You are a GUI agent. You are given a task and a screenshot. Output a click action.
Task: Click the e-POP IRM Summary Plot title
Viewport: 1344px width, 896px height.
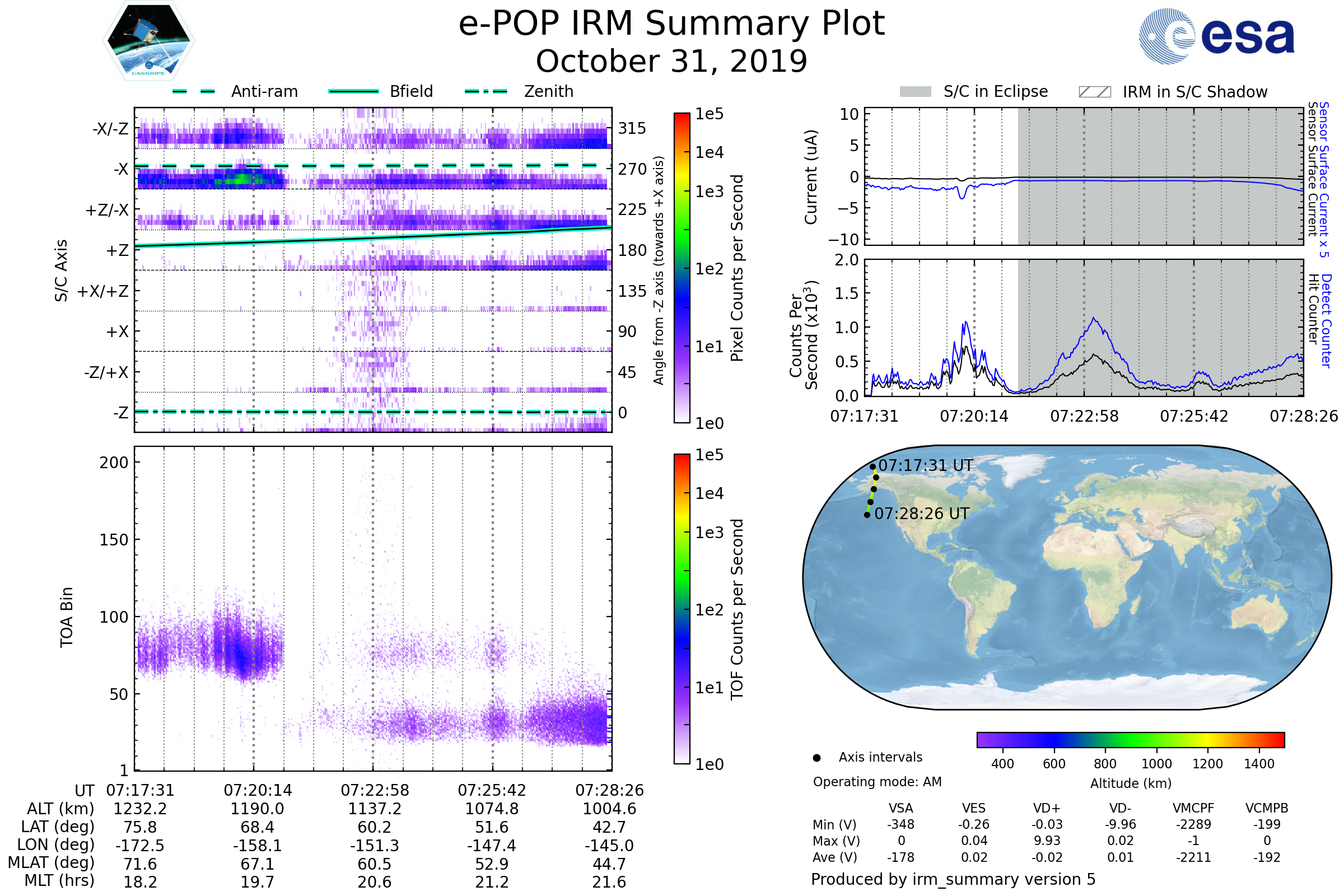tap(671, 24)
